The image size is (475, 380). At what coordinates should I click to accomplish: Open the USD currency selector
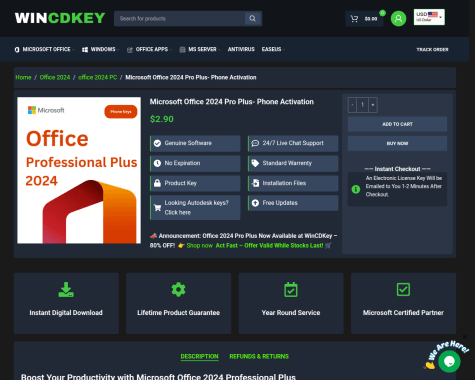(429, 17)
